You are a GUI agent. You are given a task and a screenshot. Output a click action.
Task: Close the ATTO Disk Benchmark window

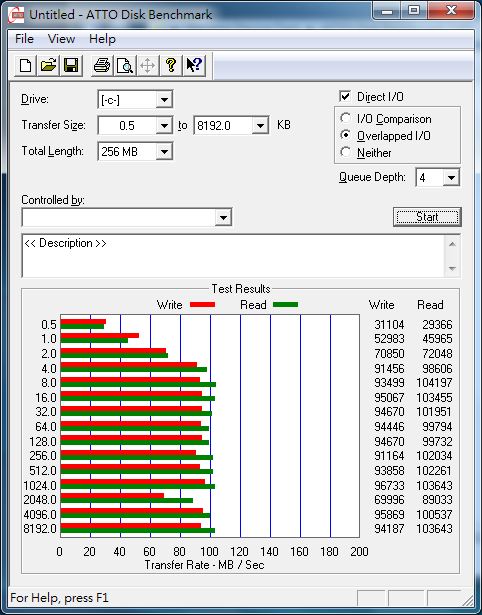pyautogui.click(x=451, y=12)
